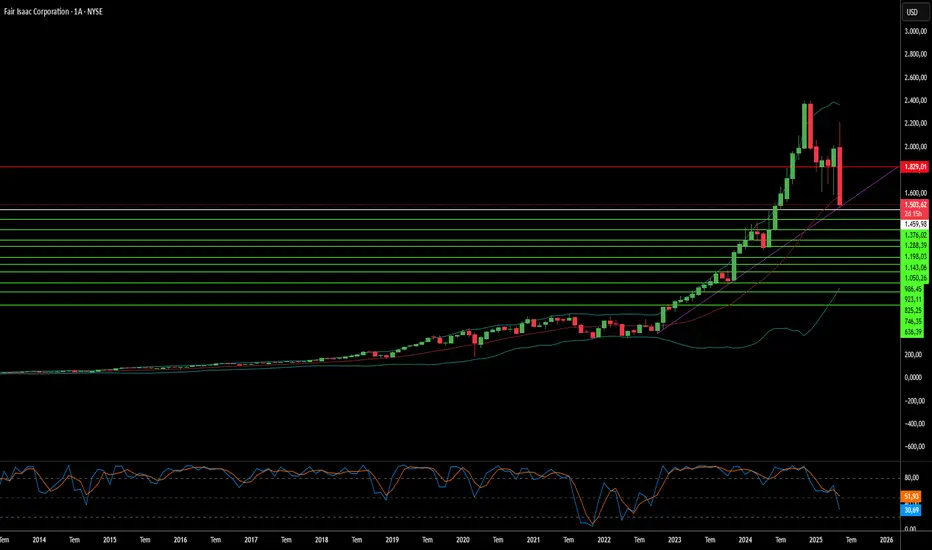The width and height of the screenshot is (932, 550).
Task: Click the 2022 label on time axis
Action: point(604,540)
